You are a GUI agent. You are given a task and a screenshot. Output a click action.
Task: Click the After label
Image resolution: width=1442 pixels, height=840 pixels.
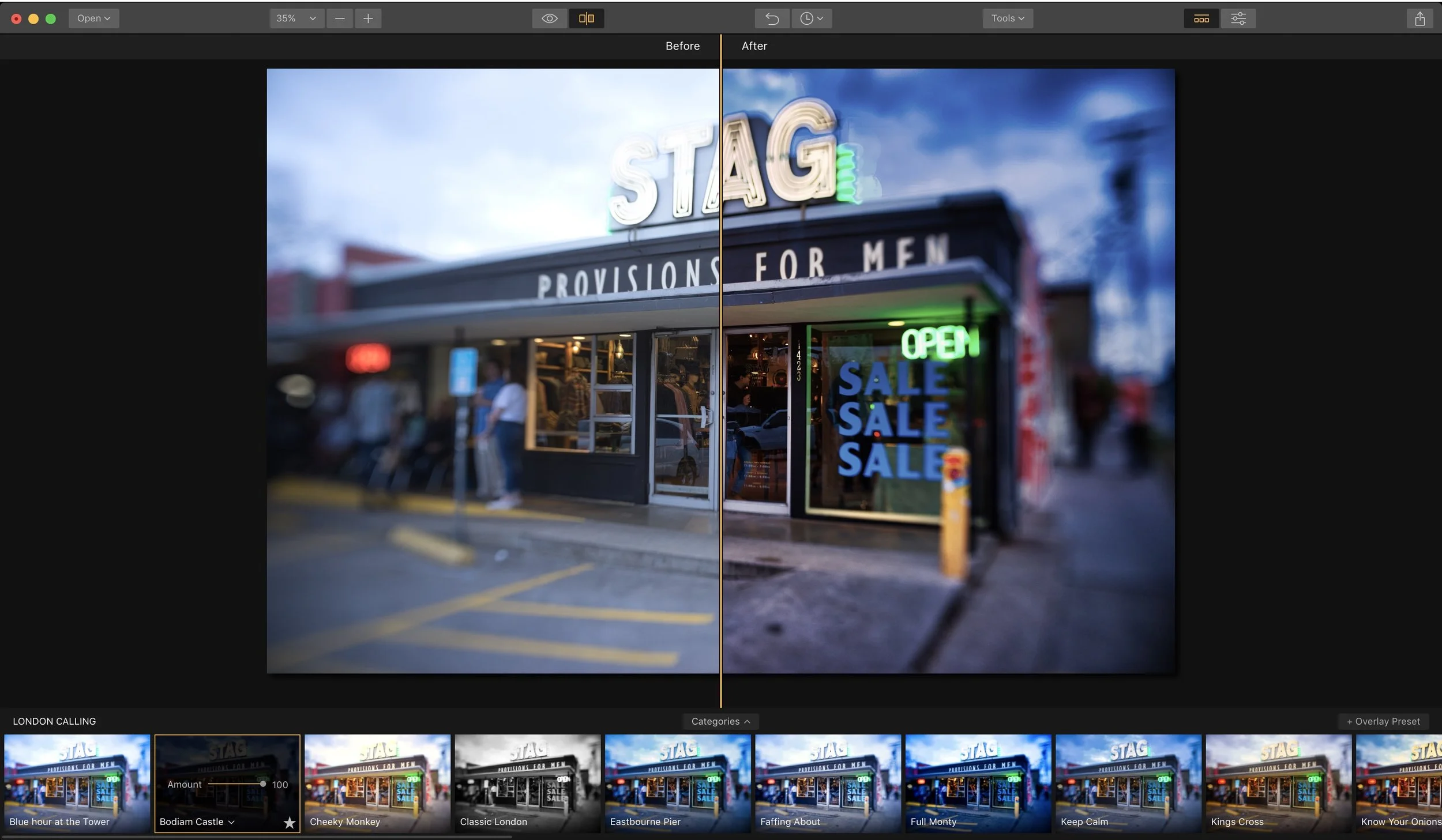click(754, 46)
